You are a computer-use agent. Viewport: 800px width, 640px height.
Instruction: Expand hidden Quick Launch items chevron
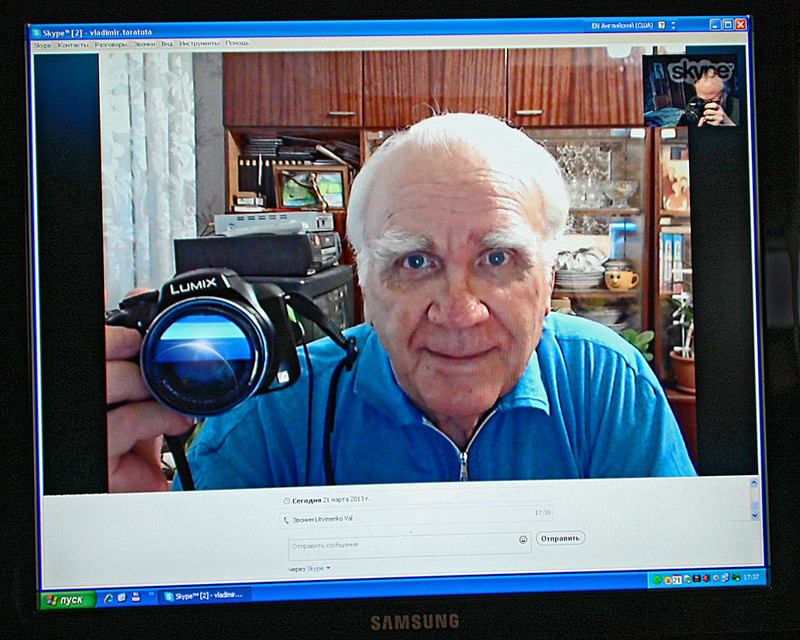[x=151, y=595]
